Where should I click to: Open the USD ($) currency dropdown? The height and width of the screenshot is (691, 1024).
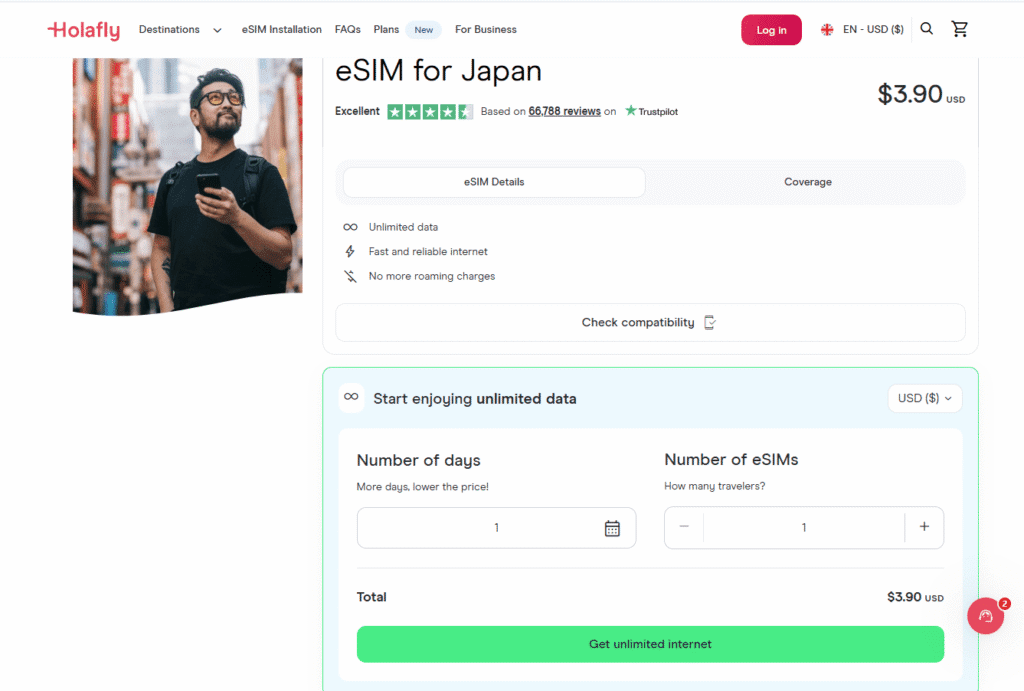pos(924,398)
